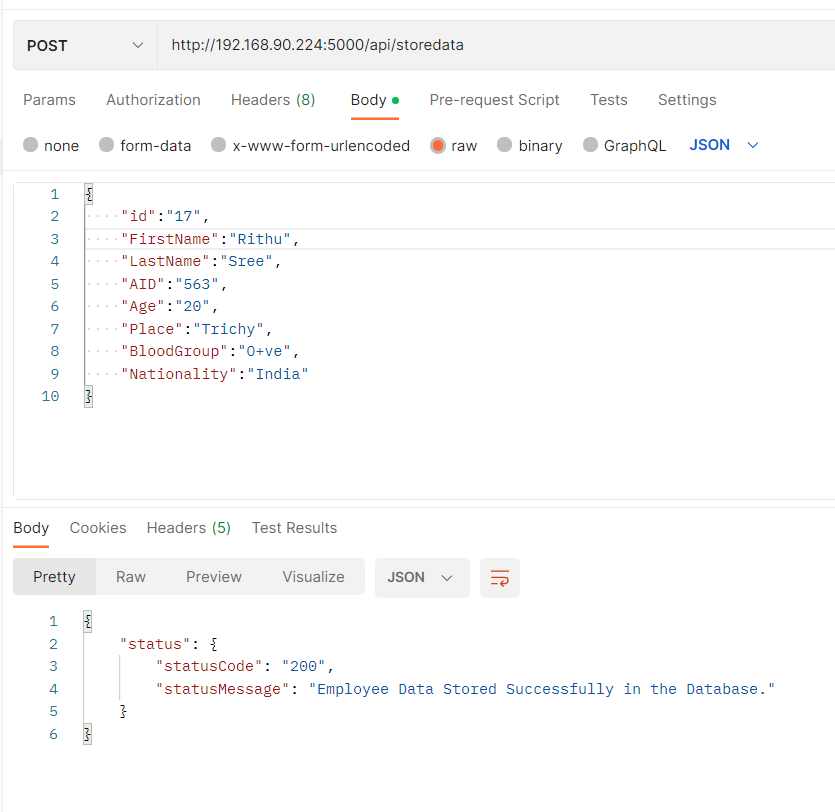This screenshot has width=835, height=812.
Task: Select the none body type
Action: click(51, 145)
